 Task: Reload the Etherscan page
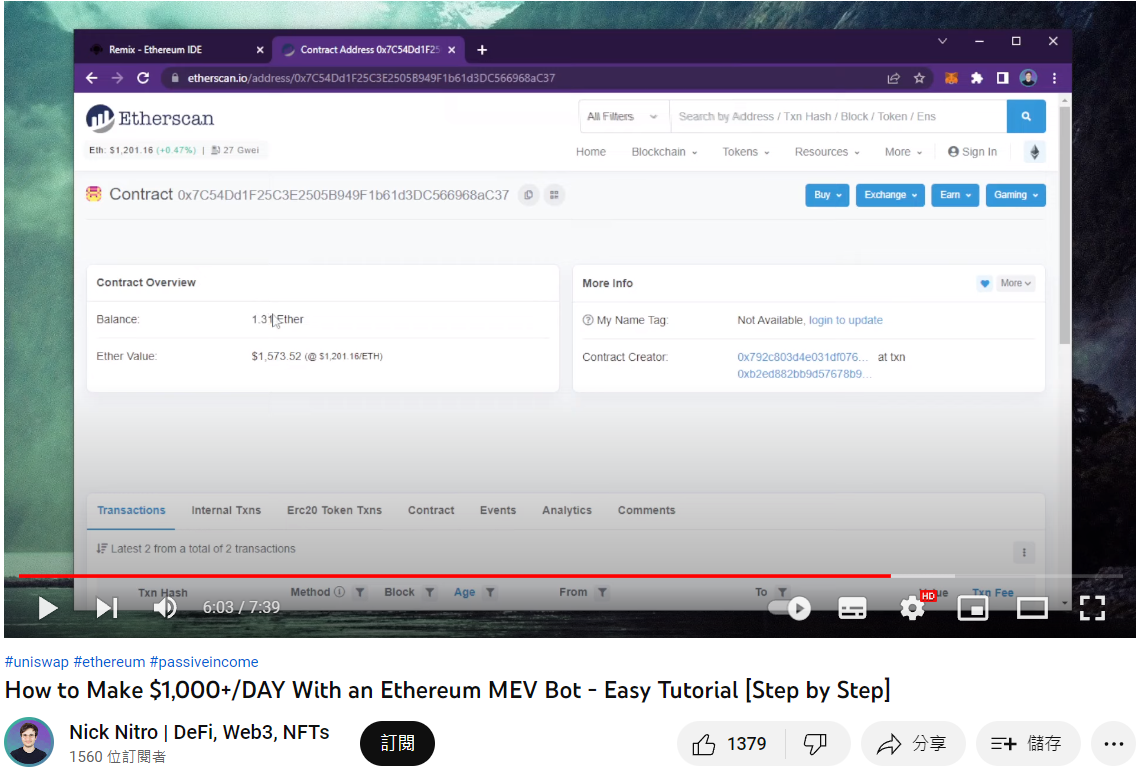click(143, 78)
